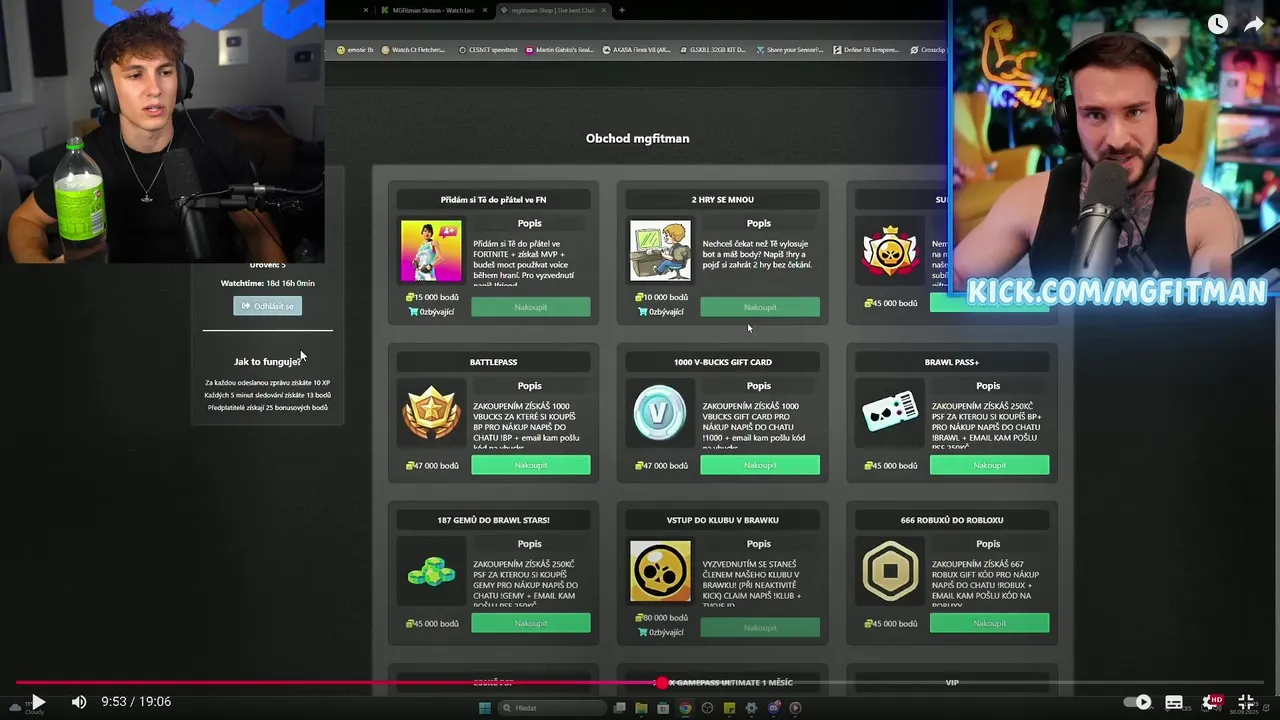
Task: Open the Define R6 Tempere bookmark
Action: tap(866, 49)
